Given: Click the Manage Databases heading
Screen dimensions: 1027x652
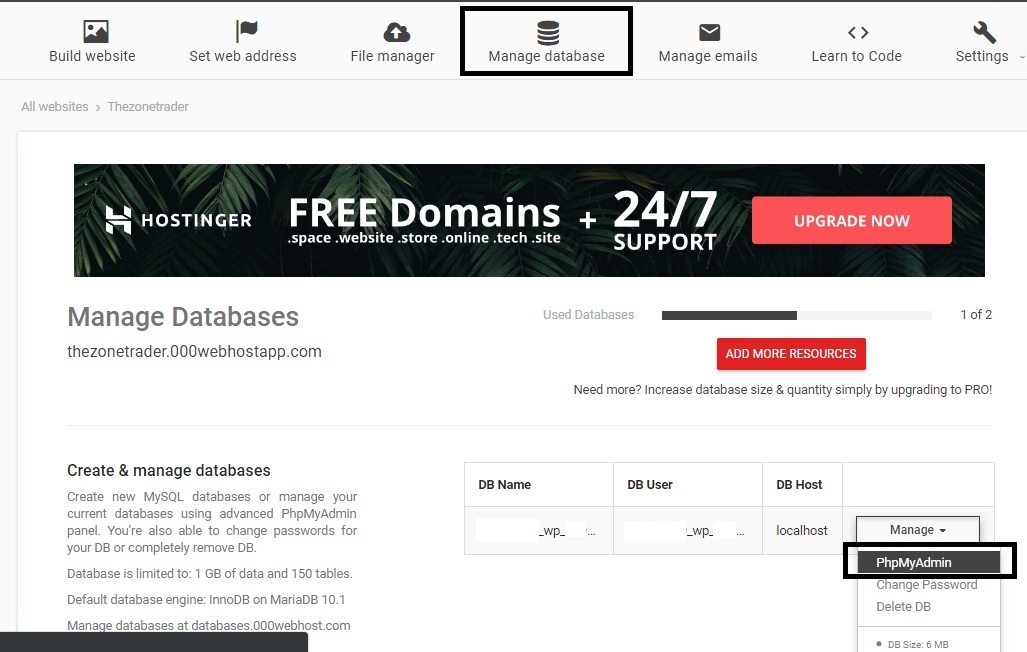Looking at the screenshot, I should pyautogui.click(x=183, y=317).
